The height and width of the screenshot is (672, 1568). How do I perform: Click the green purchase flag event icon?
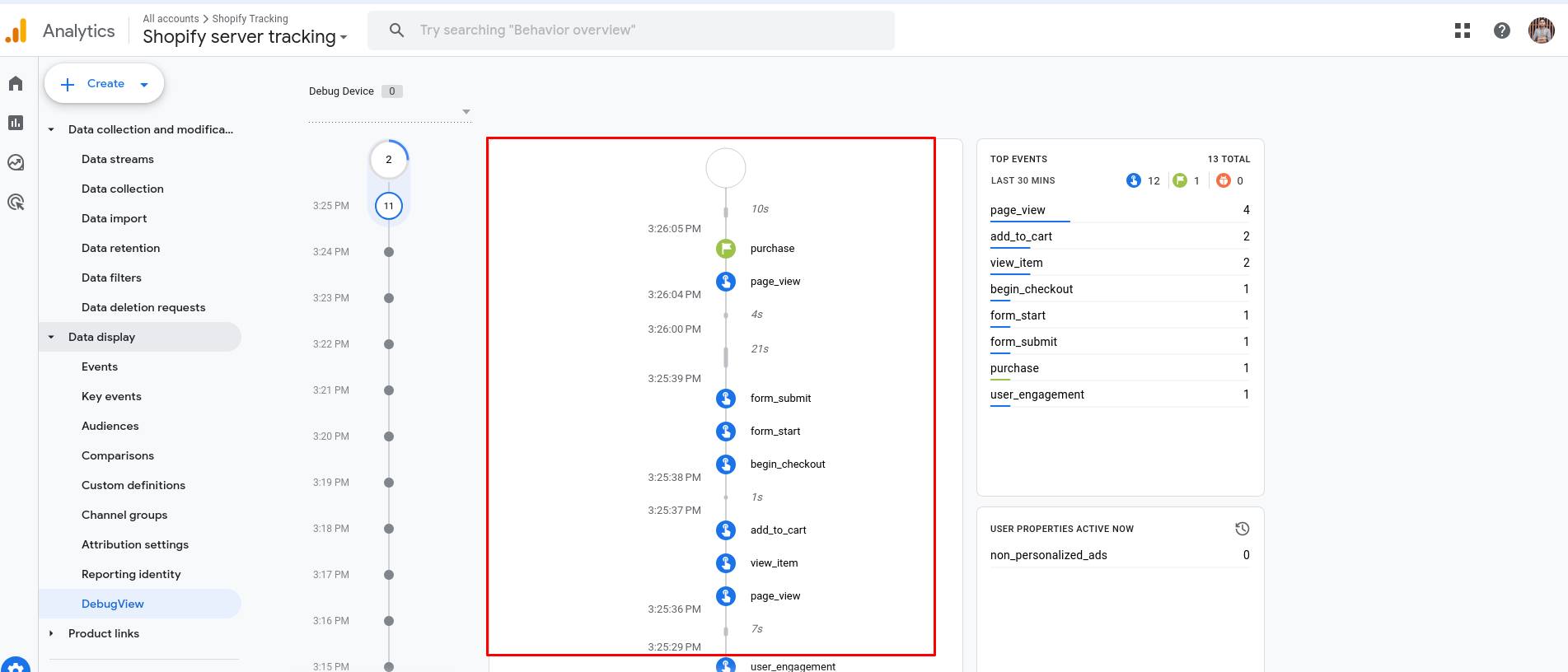(x=725, y=248)
